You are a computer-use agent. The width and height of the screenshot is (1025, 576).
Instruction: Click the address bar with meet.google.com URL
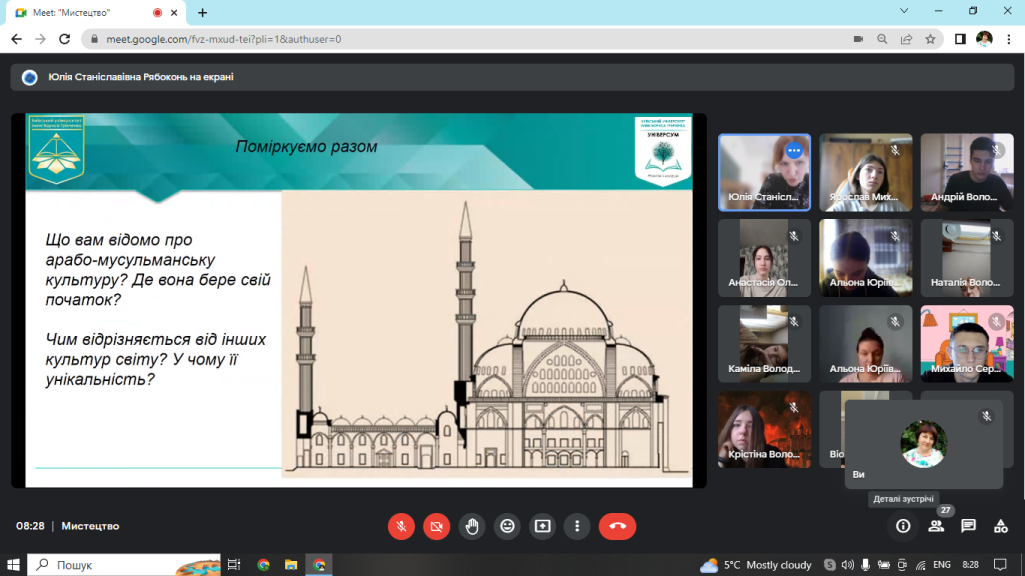[x=450, y=39]
